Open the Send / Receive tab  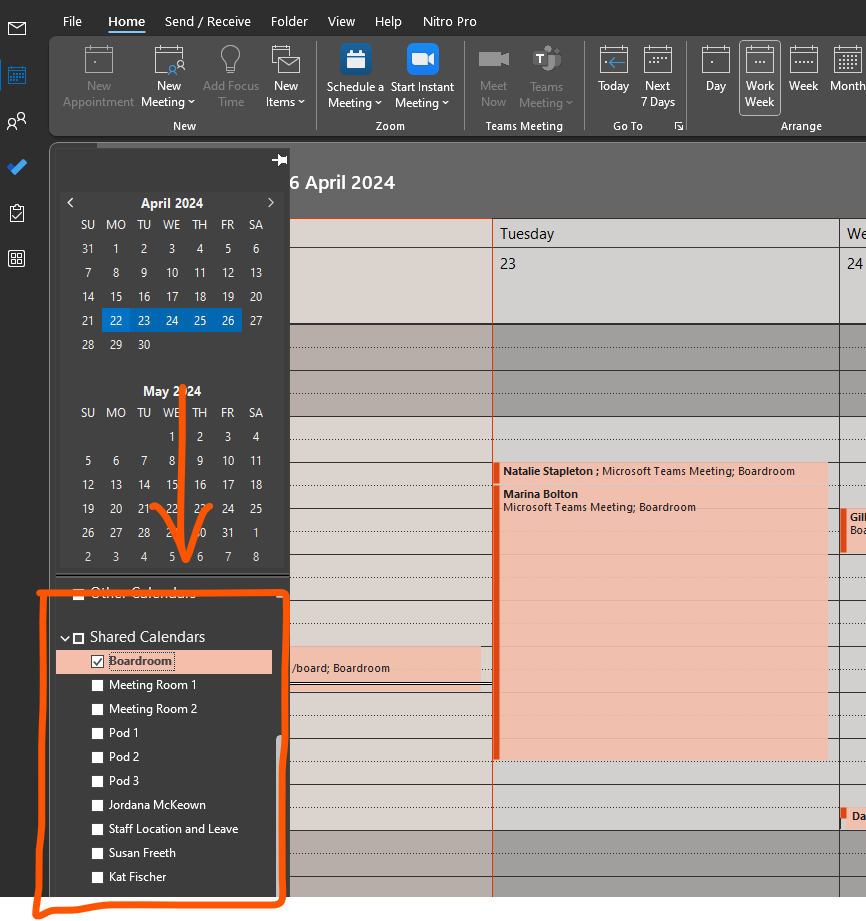pyautogui.click(x=207, y=21)
